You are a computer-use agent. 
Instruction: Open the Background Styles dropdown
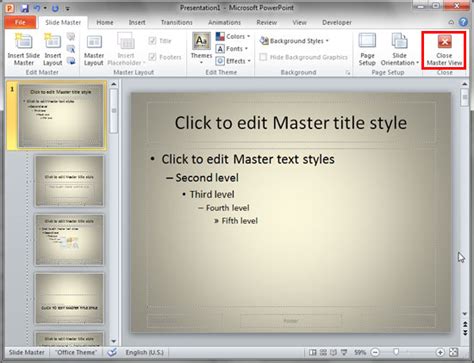294,41
